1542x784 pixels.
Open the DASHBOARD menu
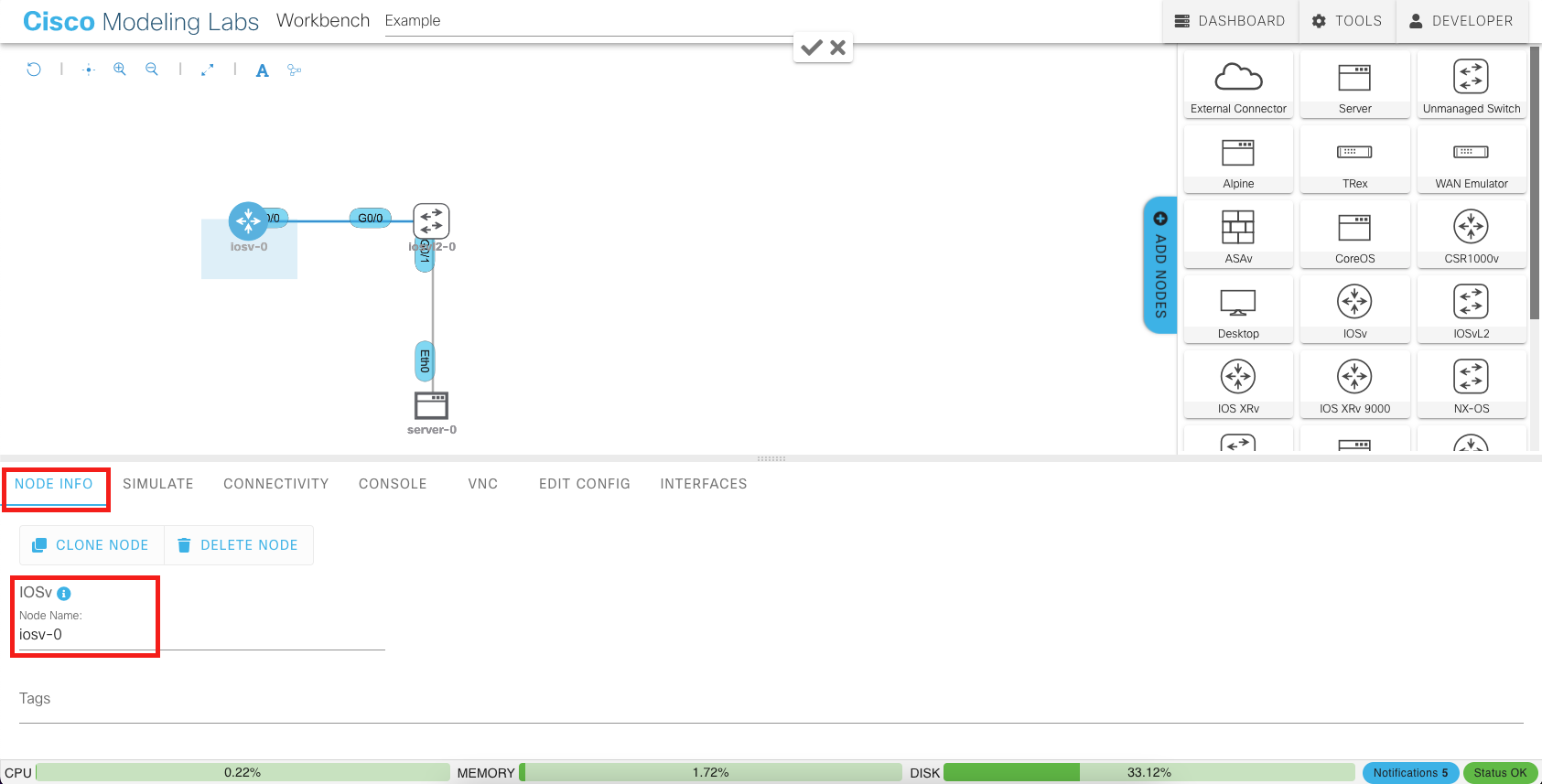pyautogui.click(x=1230, y=21)
